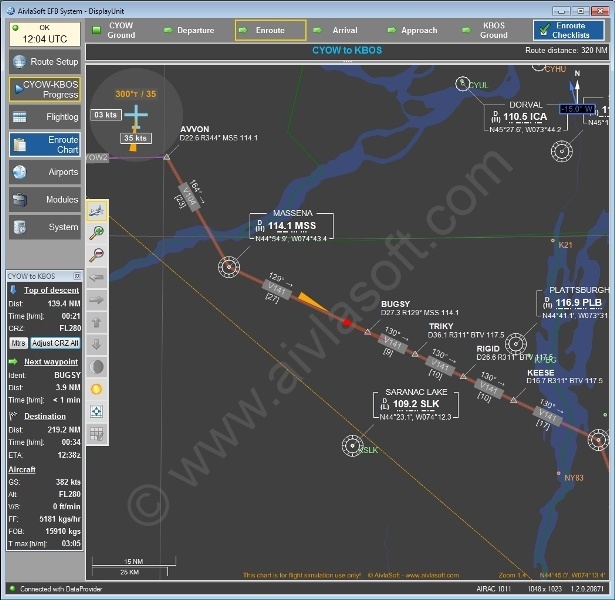Switch to CYOW Ground phase tab

(121, 30)
